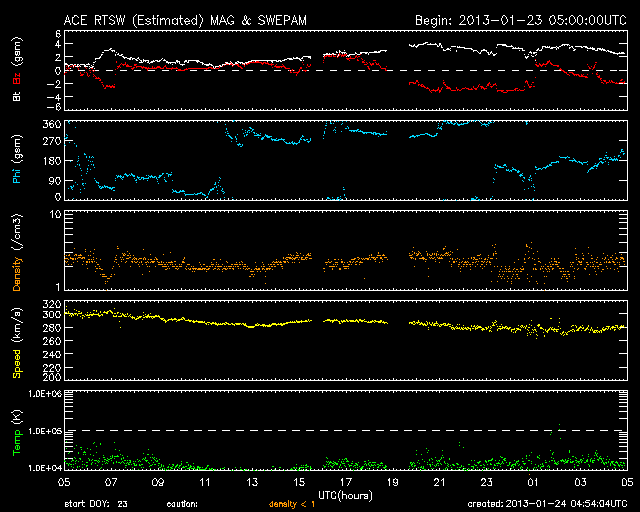Click the '180' Phi axis value
Screen dimensions: 640x512
(x=52, y=161)
